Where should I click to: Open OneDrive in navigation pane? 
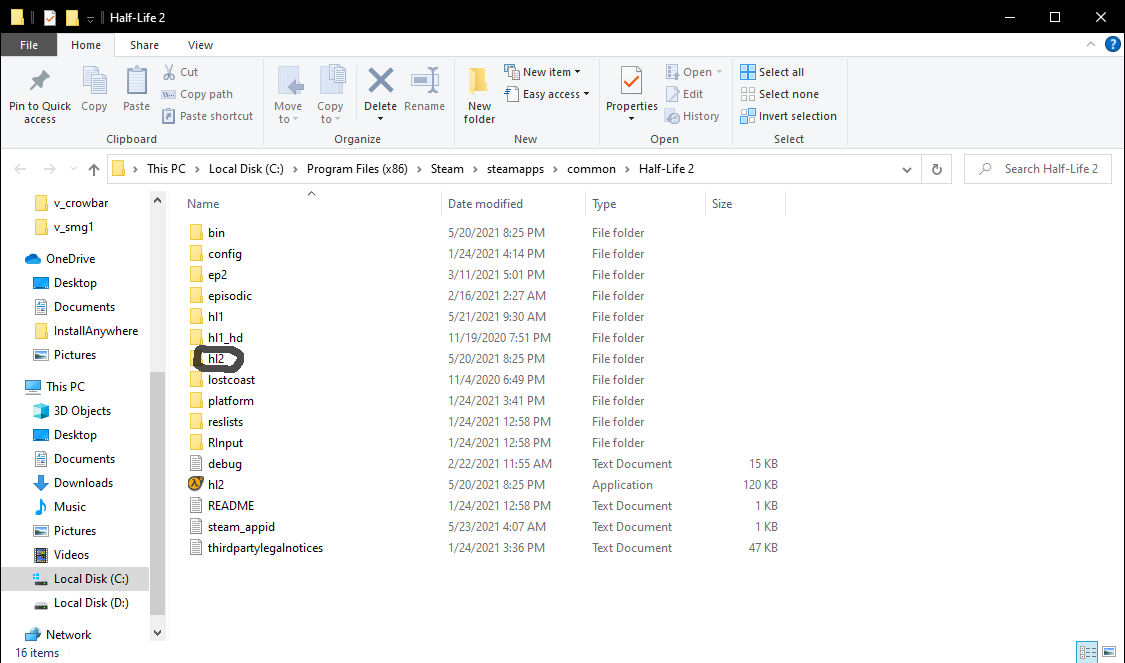coord(70,259)
